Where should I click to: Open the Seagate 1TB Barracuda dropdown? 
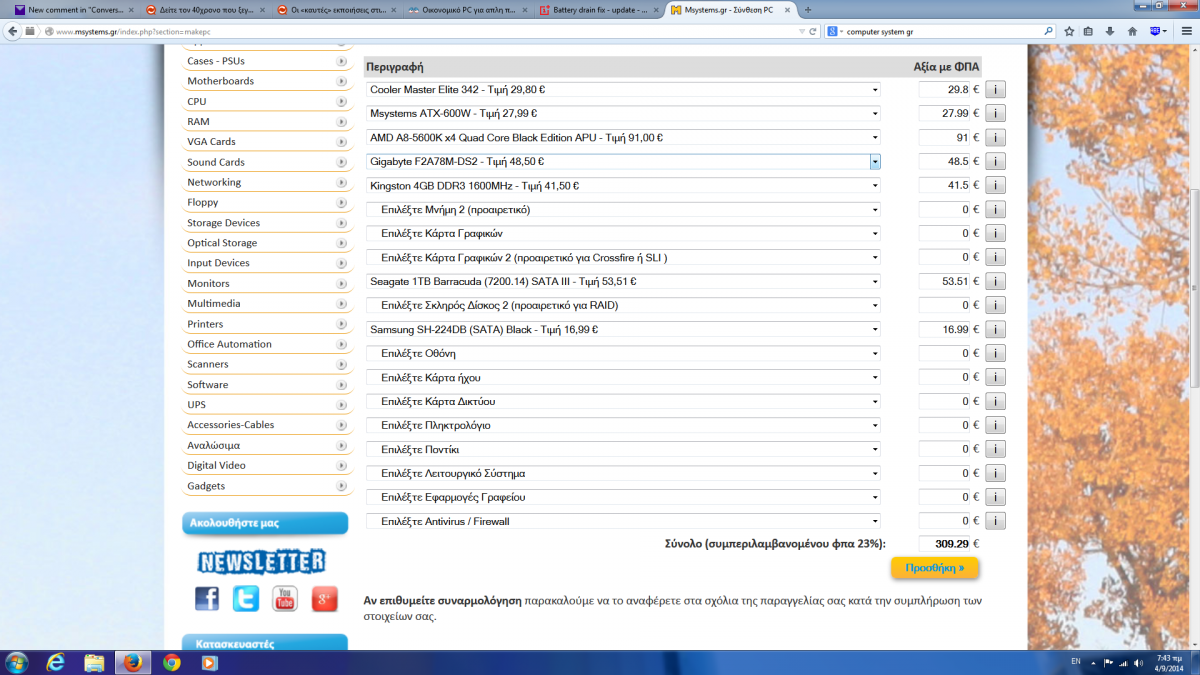point(623,281)
